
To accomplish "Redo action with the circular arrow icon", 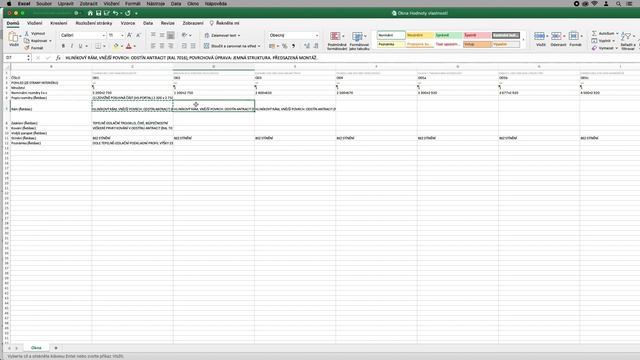I will 128,13.
